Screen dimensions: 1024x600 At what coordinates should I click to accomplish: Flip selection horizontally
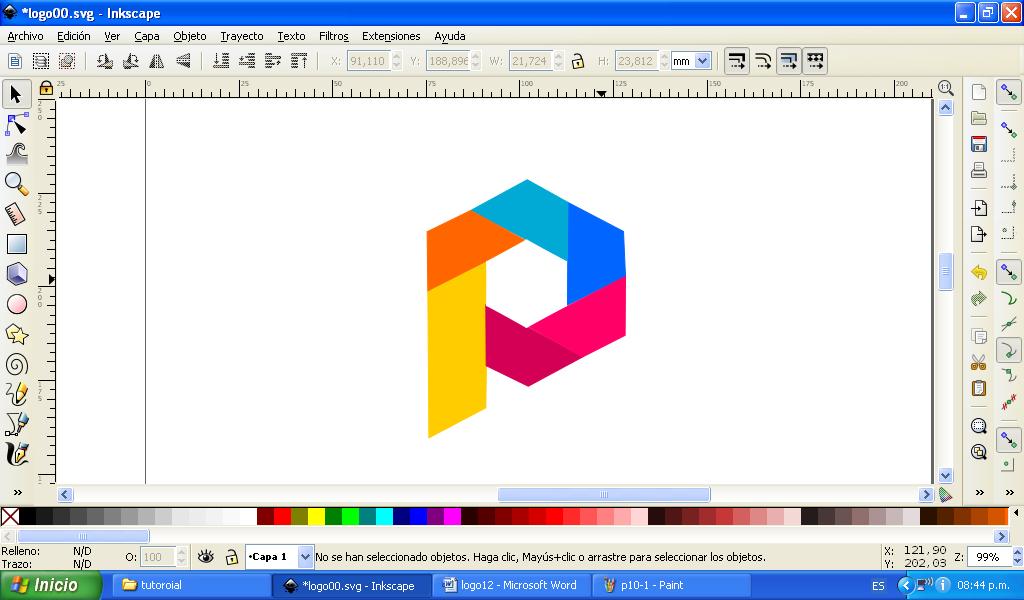coord(157,61)
